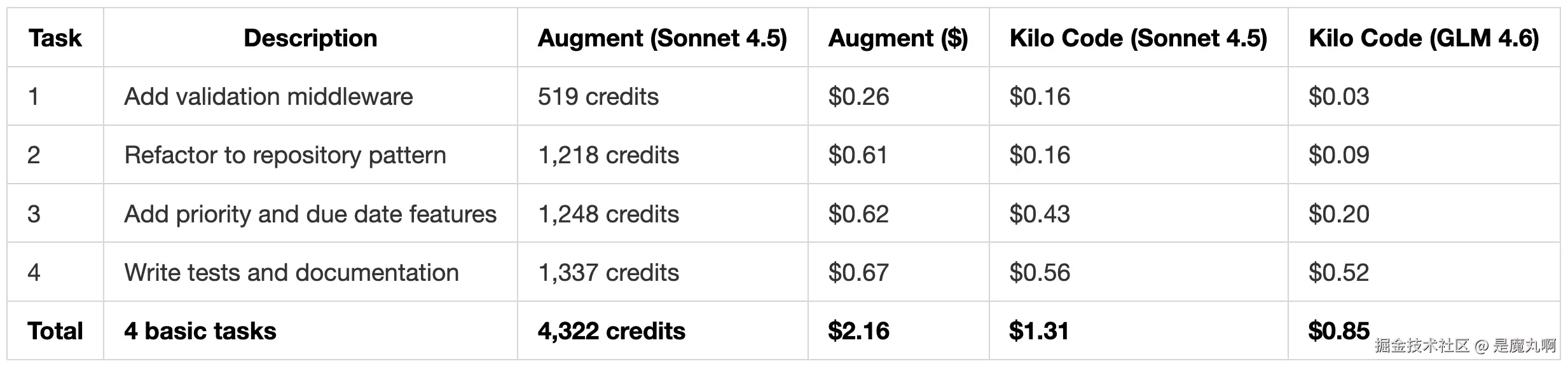Click the $0.03 cell in first row
This screenshot has width=1568, height=366.
click(1424, 97)
